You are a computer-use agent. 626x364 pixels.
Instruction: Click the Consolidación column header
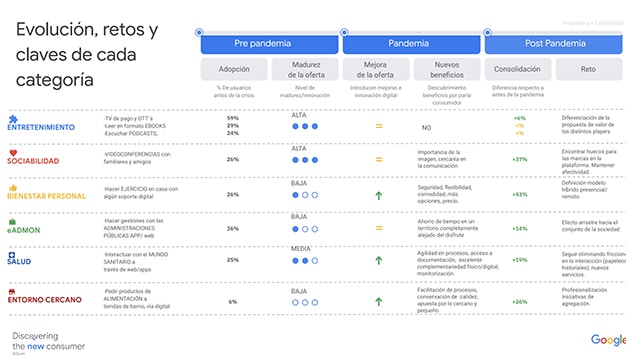point(518,69)
